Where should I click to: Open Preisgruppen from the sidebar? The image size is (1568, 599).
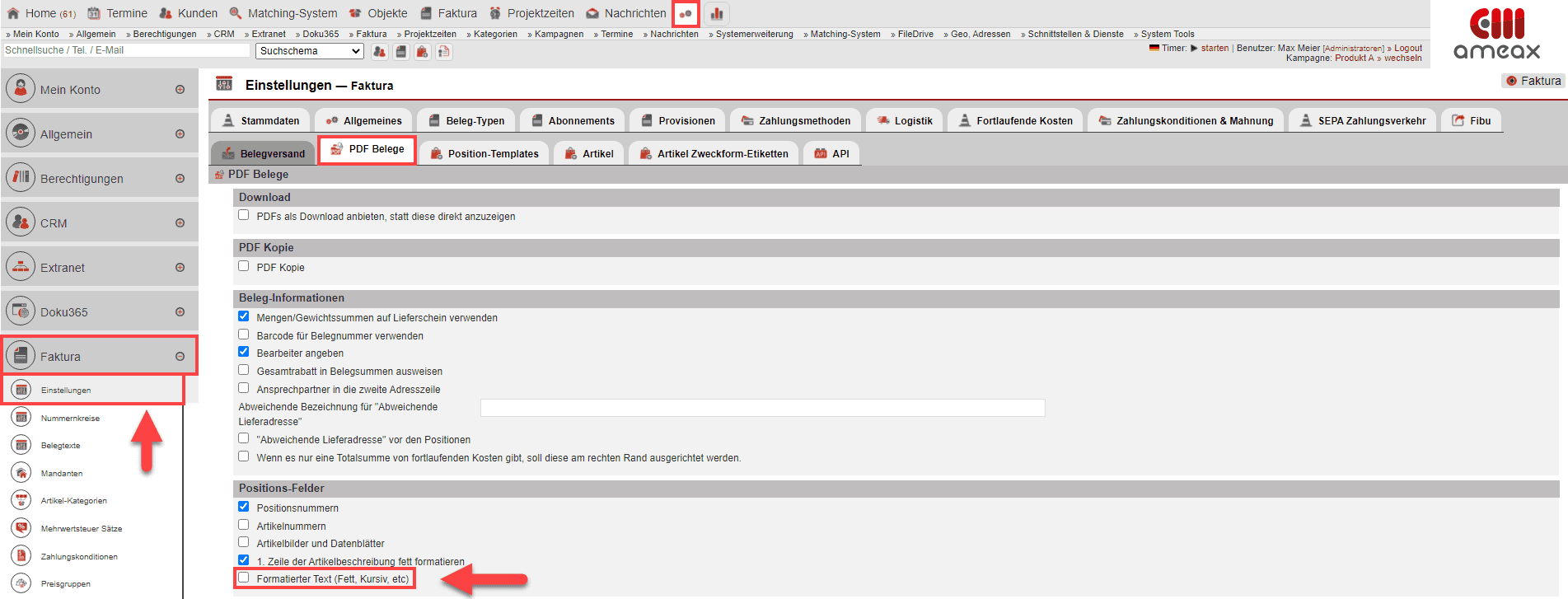point(65,584)
